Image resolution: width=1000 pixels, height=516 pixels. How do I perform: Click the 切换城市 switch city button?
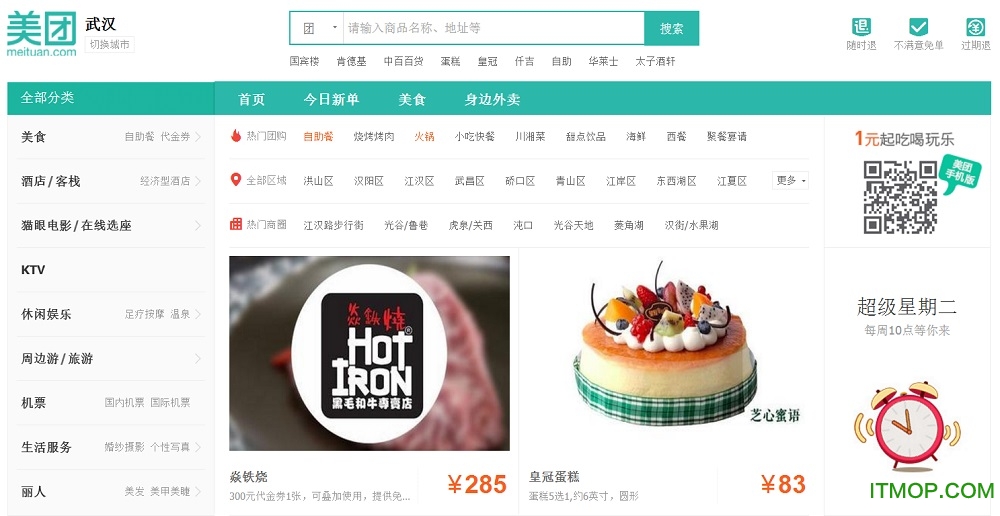[x=110, y=45]
